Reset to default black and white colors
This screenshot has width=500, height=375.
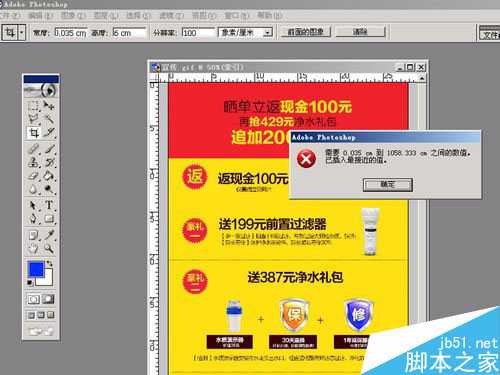tap(30, 283)
